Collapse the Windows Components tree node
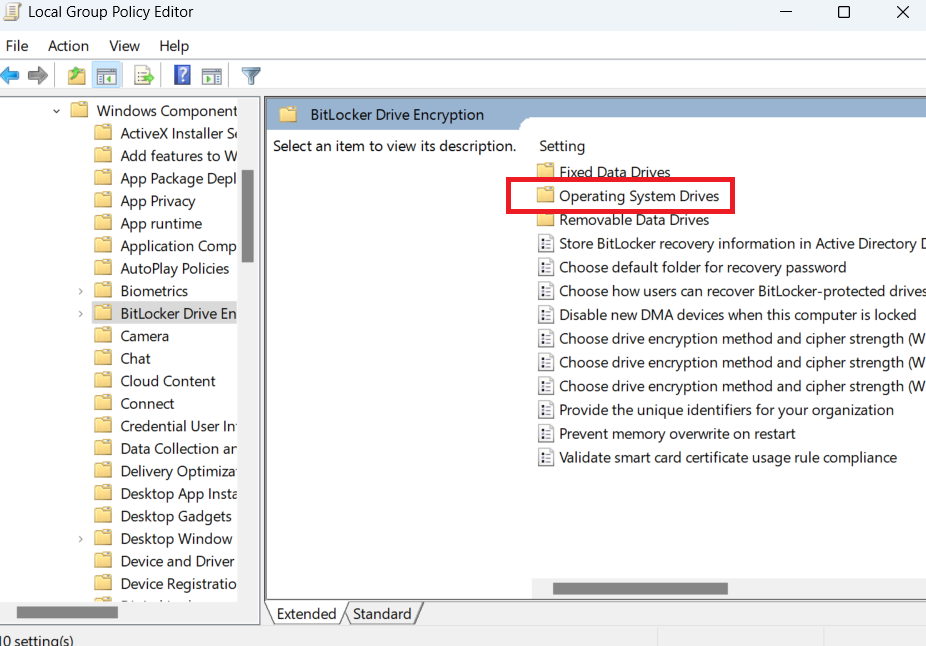Viewport: 926px width, 646px height. point(57,110)
